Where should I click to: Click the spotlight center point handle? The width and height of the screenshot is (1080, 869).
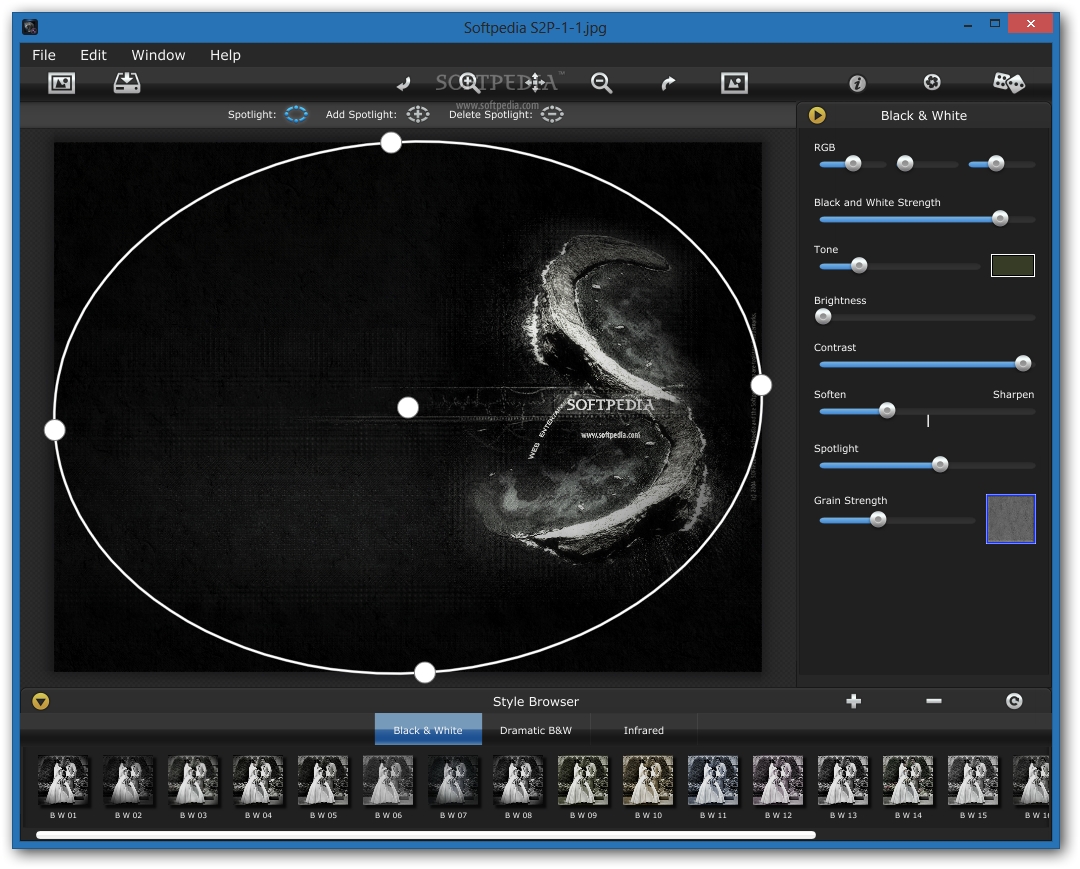[408, 408]
